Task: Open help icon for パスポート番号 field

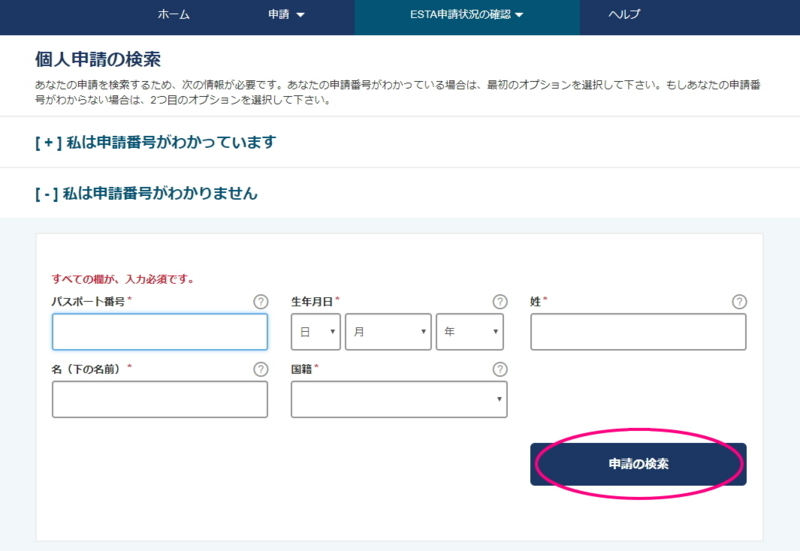Action: coord(261,302)
